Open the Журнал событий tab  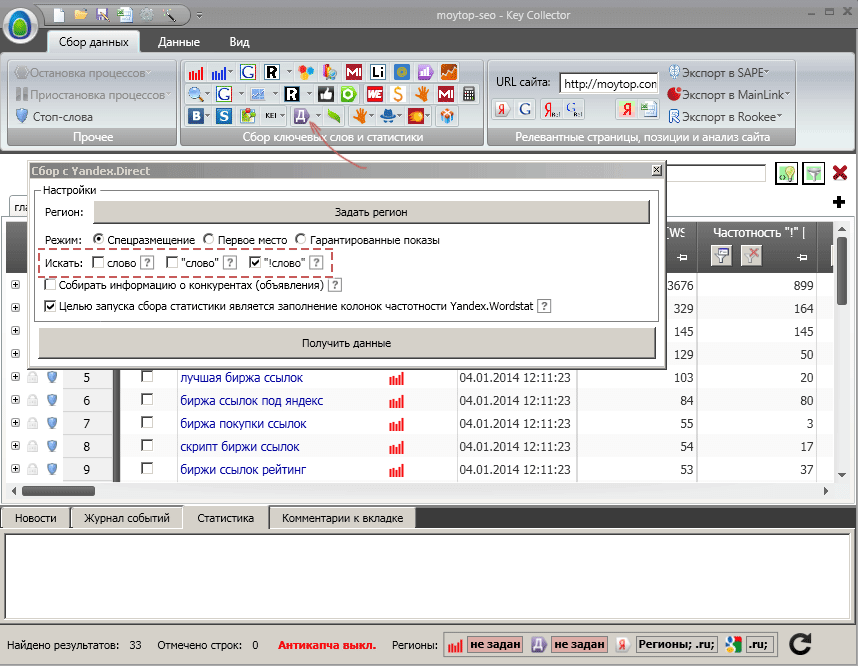point(127,518)
